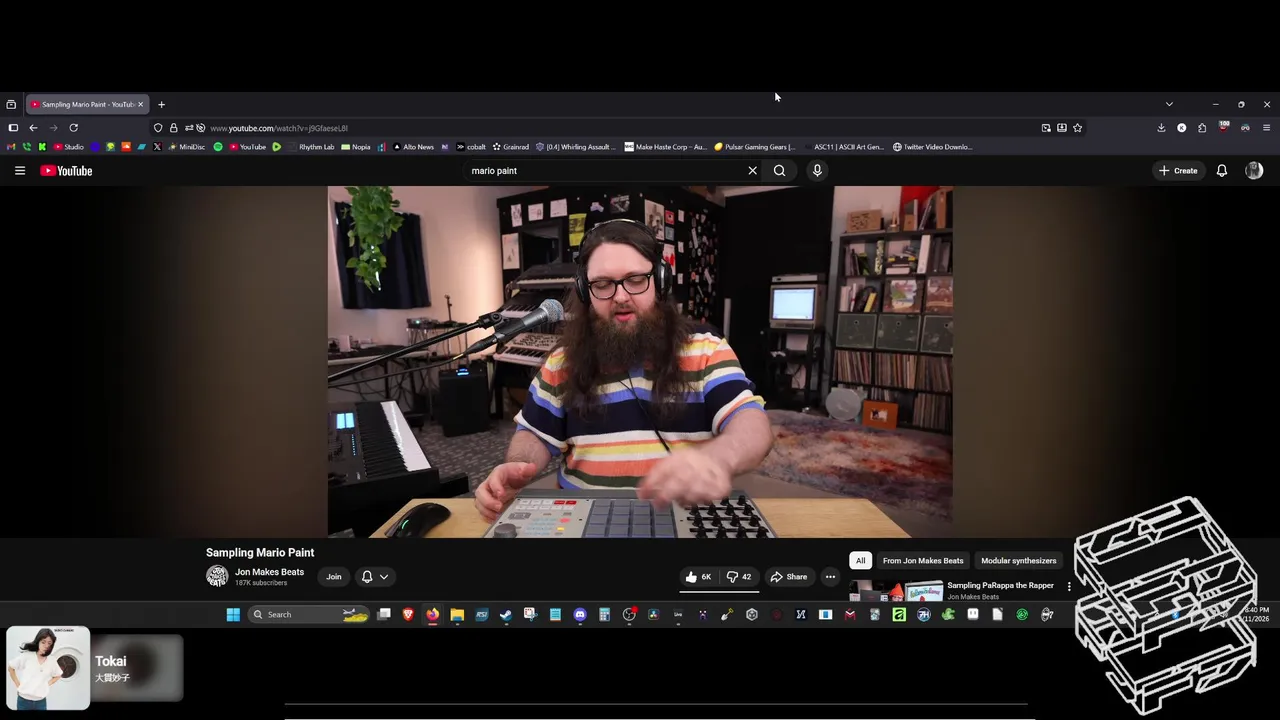Dislike the video with thumbs down

point(739,577)
